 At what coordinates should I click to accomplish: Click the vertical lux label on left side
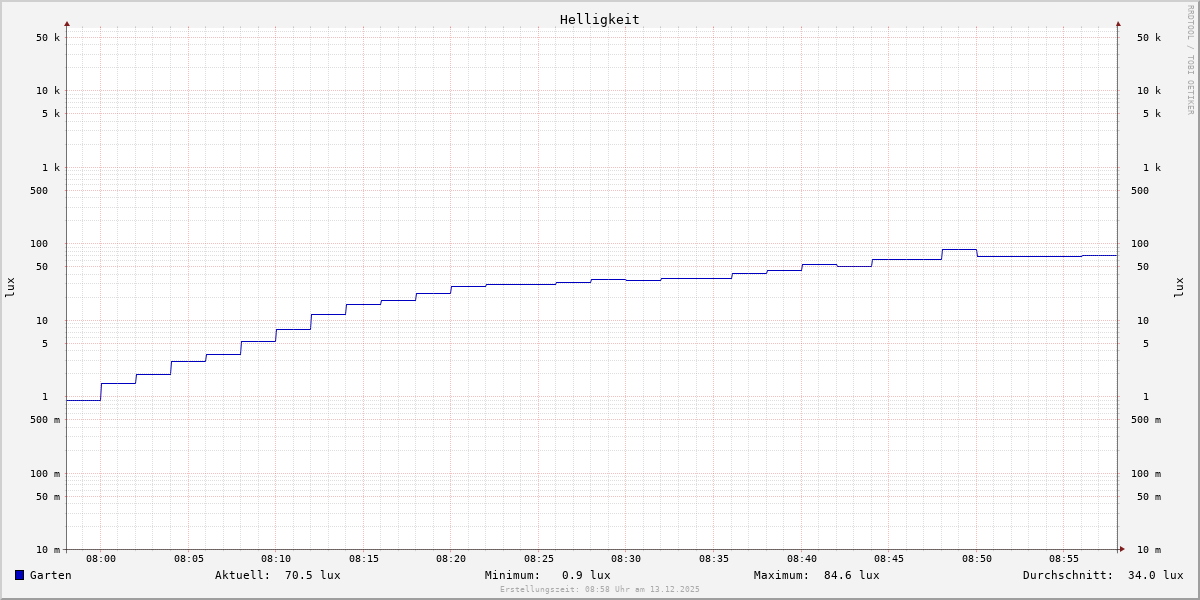(10, 287)
